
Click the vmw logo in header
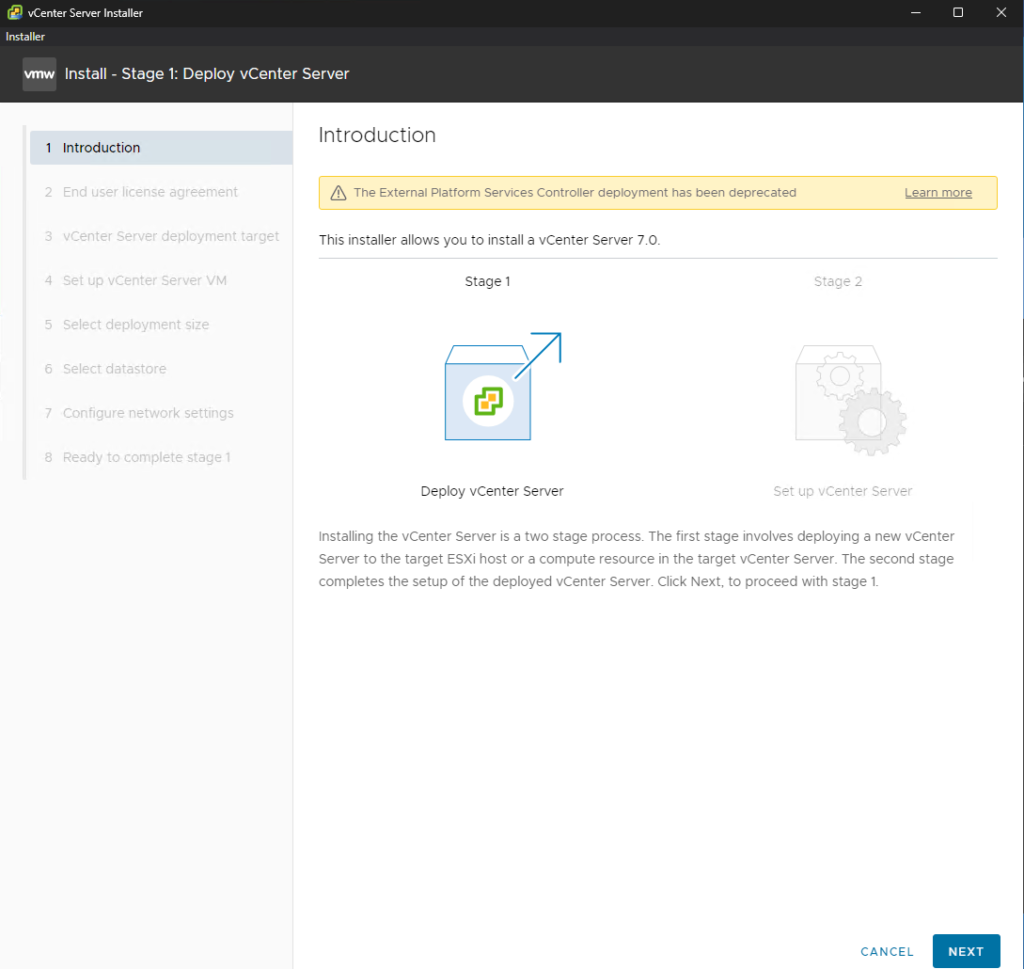pyautogui.click(x=39, y=74)
